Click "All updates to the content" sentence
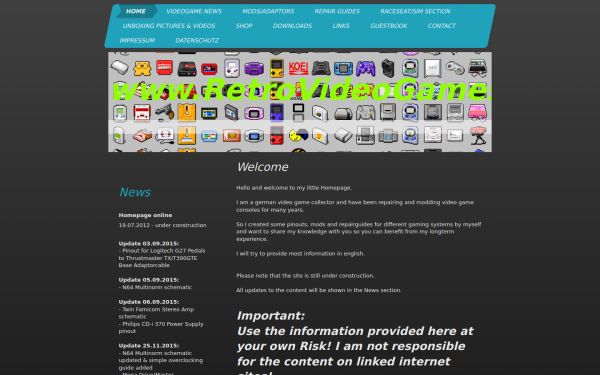This screenshot has width=600, height=375. click(x=319, y=290)
